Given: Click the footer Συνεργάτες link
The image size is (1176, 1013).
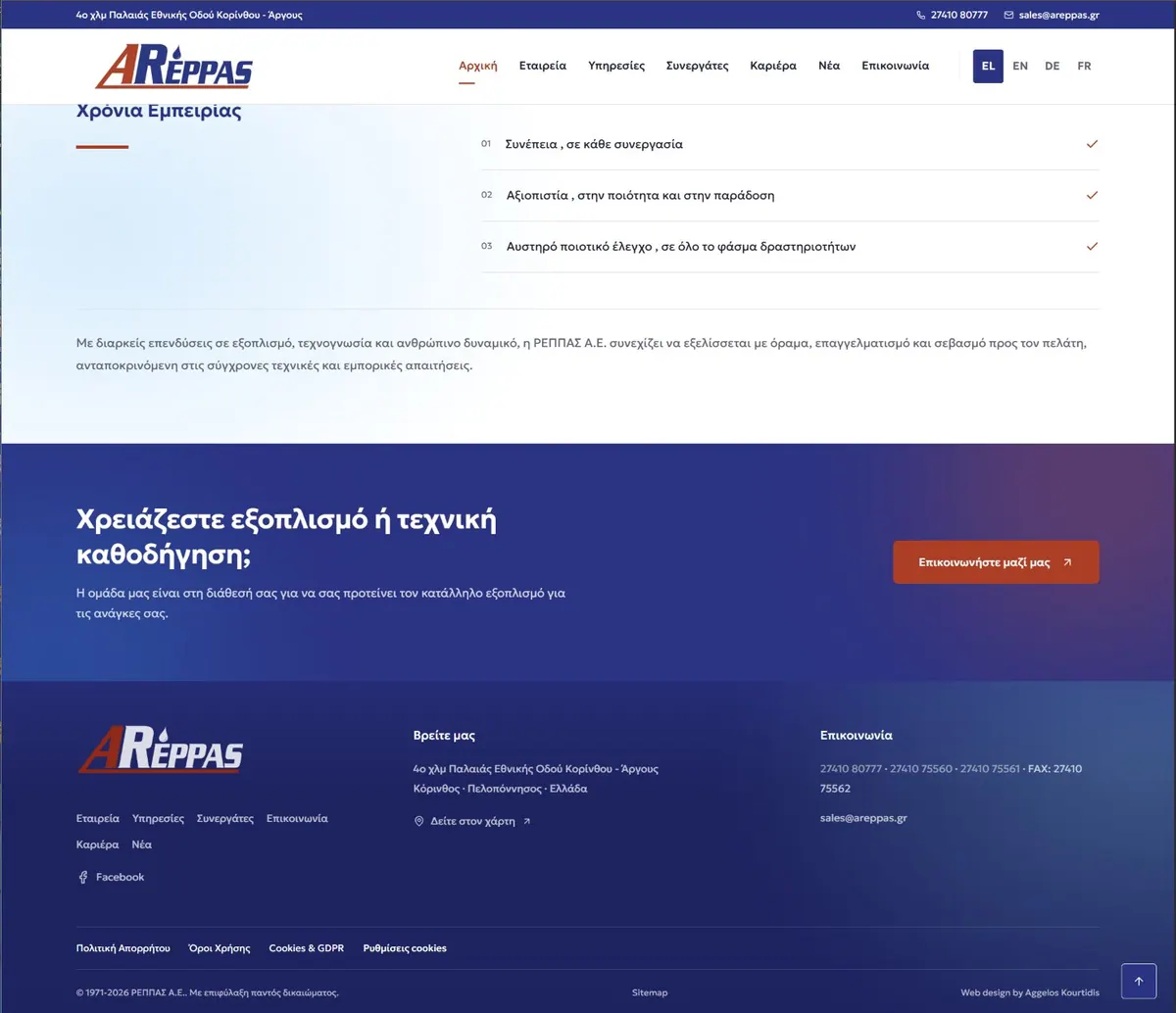Looking at the screenshot, I should (x=225, y=818).
